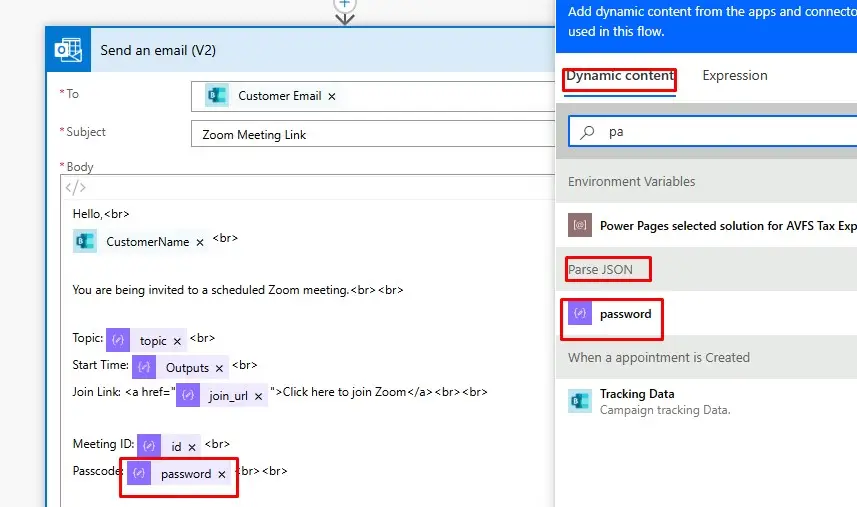
Task: Remove the CustomerName token from Body
Action: click(200, 243)
